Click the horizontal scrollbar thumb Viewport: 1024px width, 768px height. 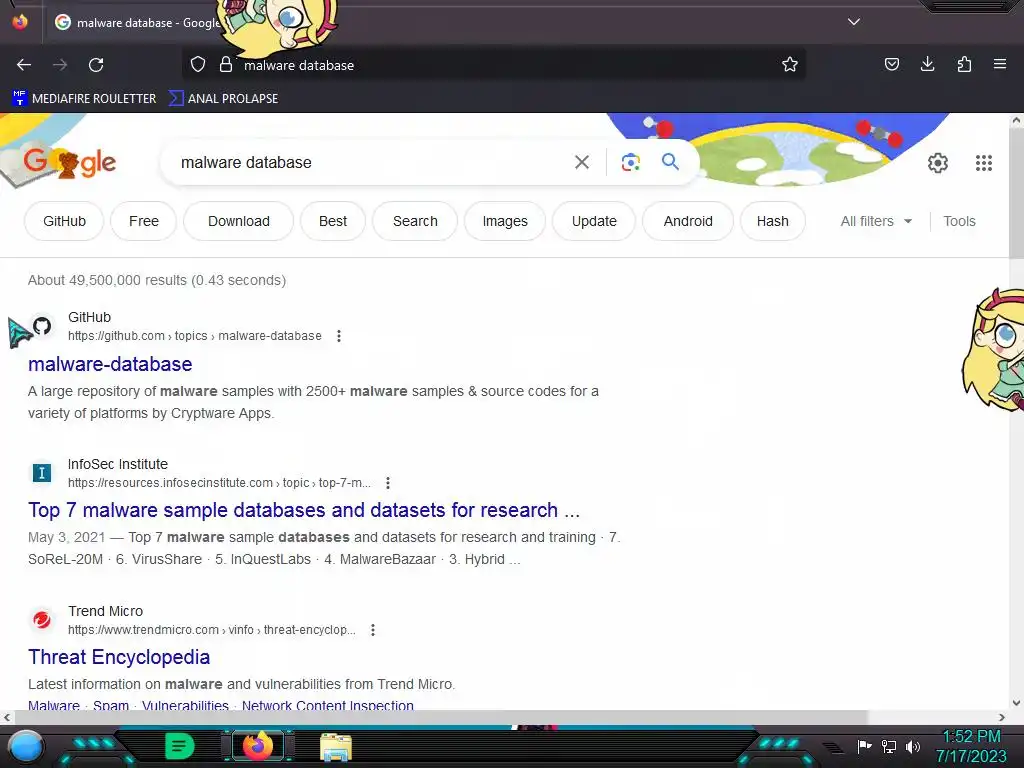point(441,717)
